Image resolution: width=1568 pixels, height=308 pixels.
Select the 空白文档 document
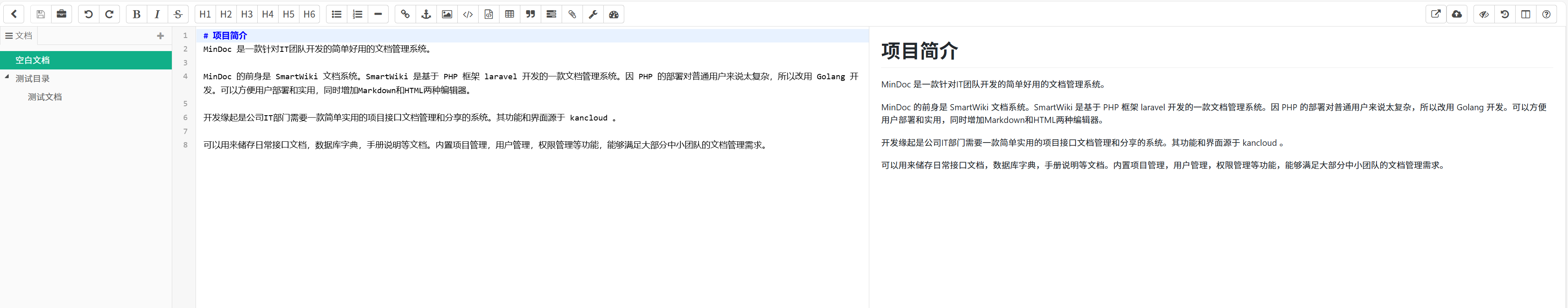tap(33, 60)
